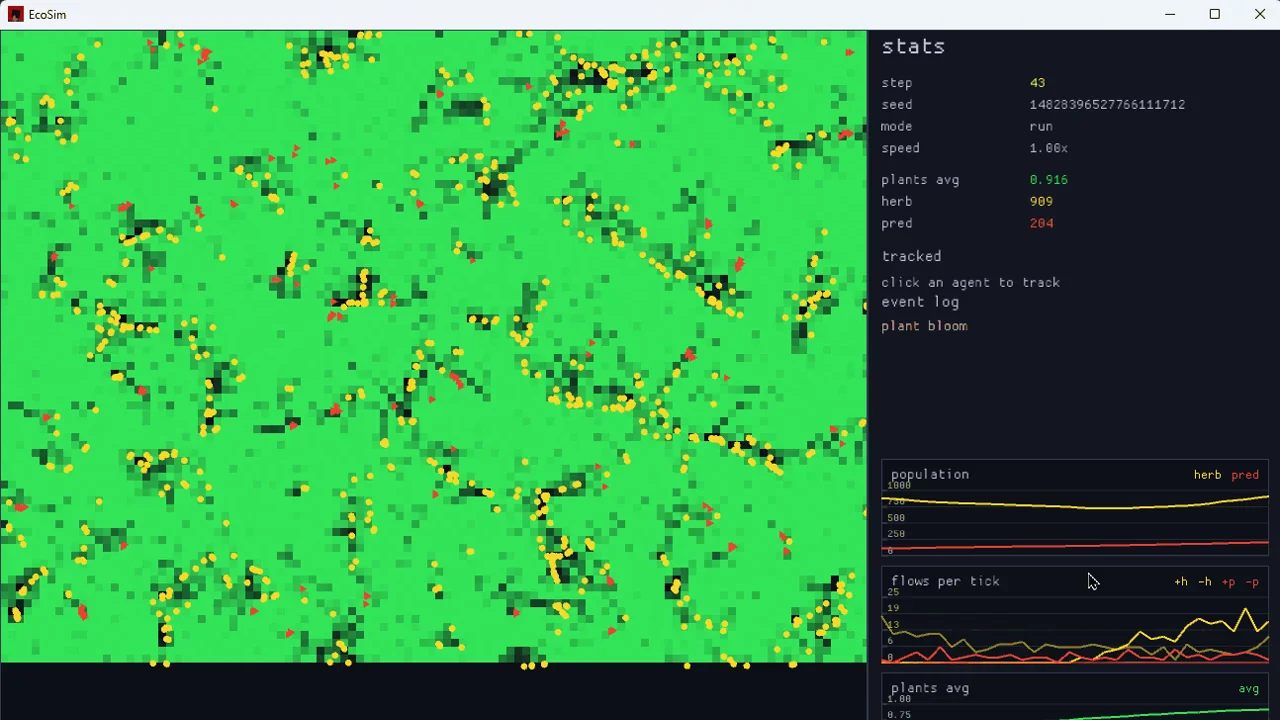The image size is (1280, 720).
Task: Select the "mode" label
Action: (897, 127)
